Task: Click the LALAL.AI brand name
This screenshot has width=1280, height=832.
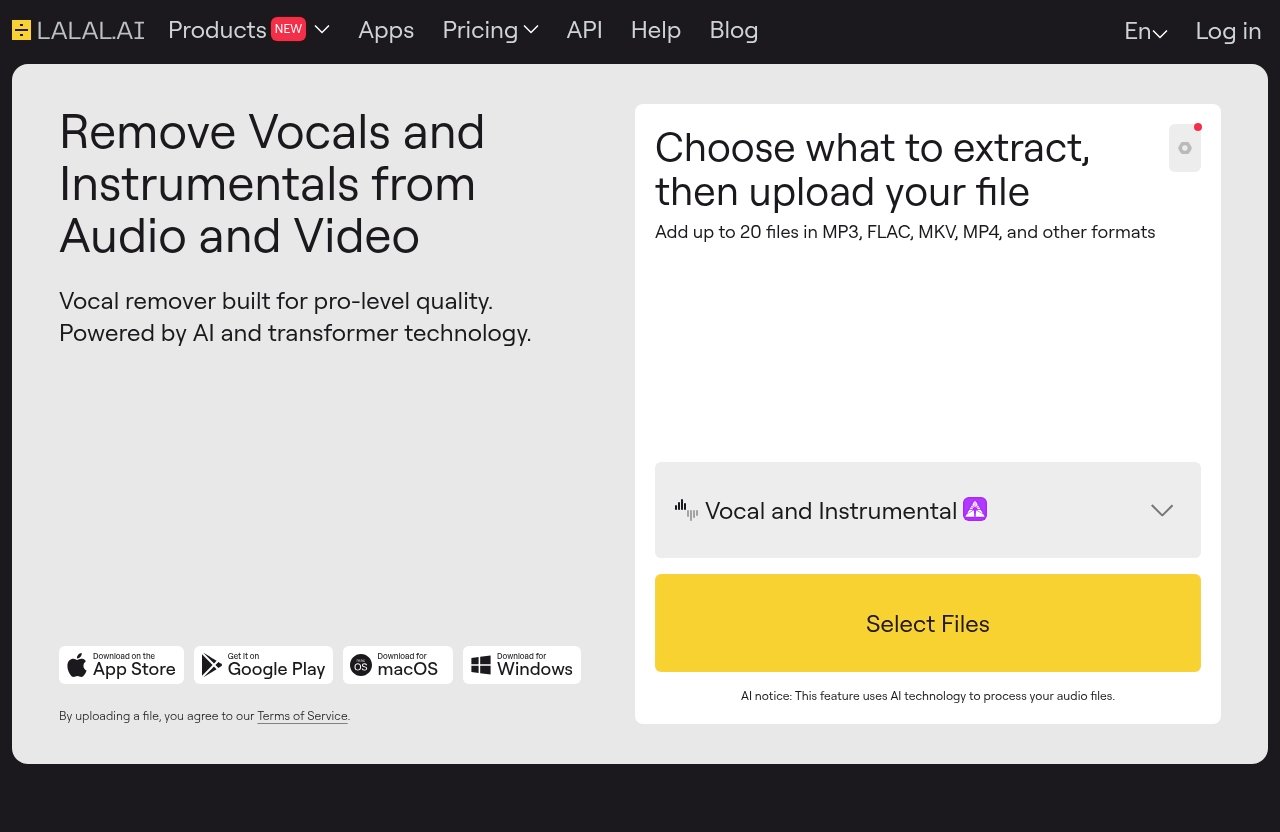Action: click(90, 30)
